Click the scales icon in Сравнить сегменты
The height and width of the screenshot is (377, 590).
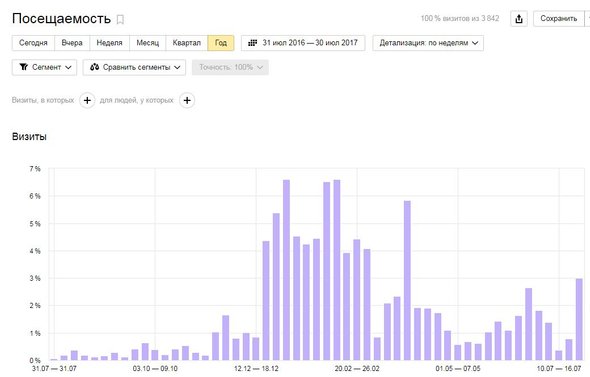click(x=94, y=67)
